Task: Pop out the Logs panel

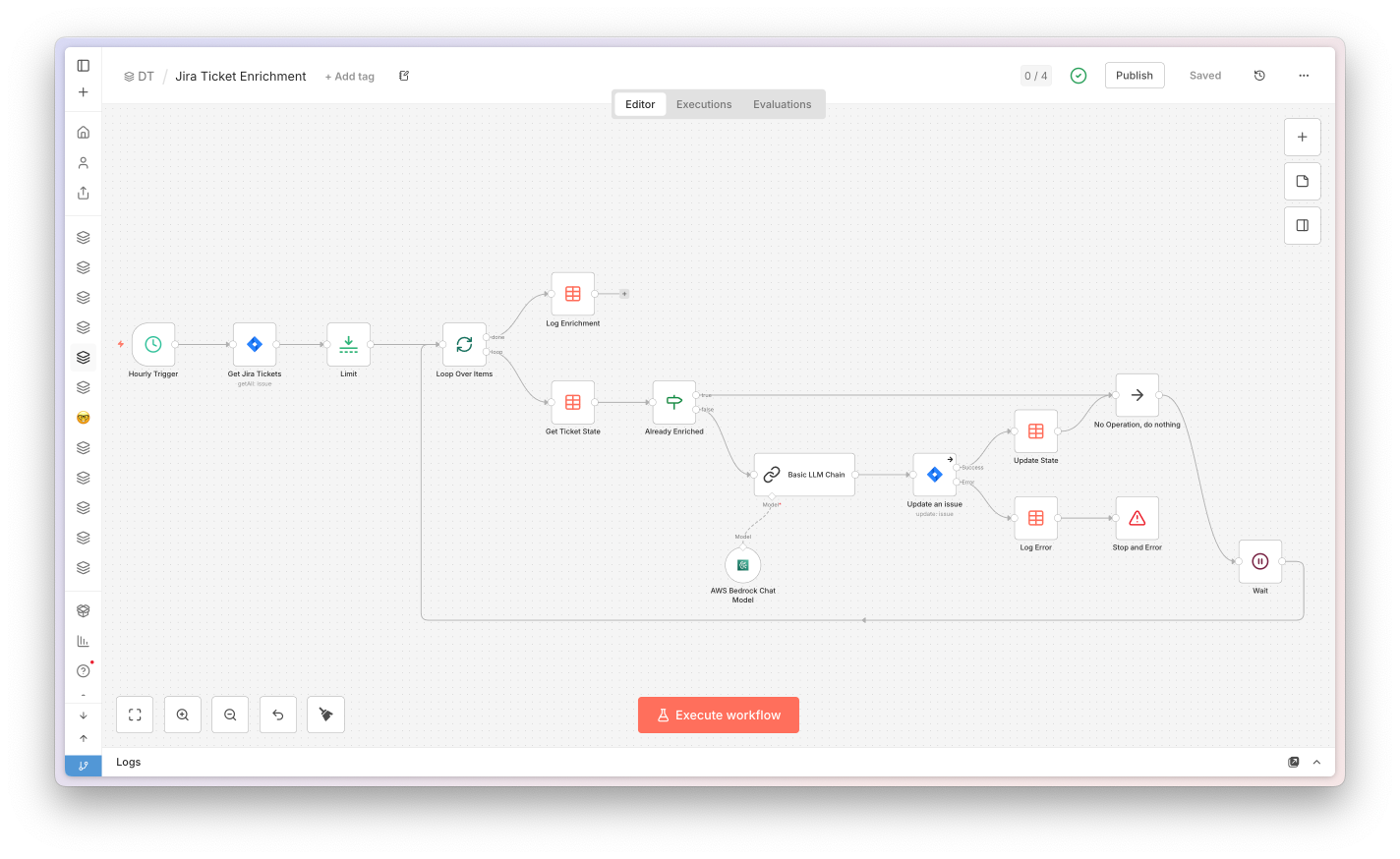Action: coord(1294,763)
